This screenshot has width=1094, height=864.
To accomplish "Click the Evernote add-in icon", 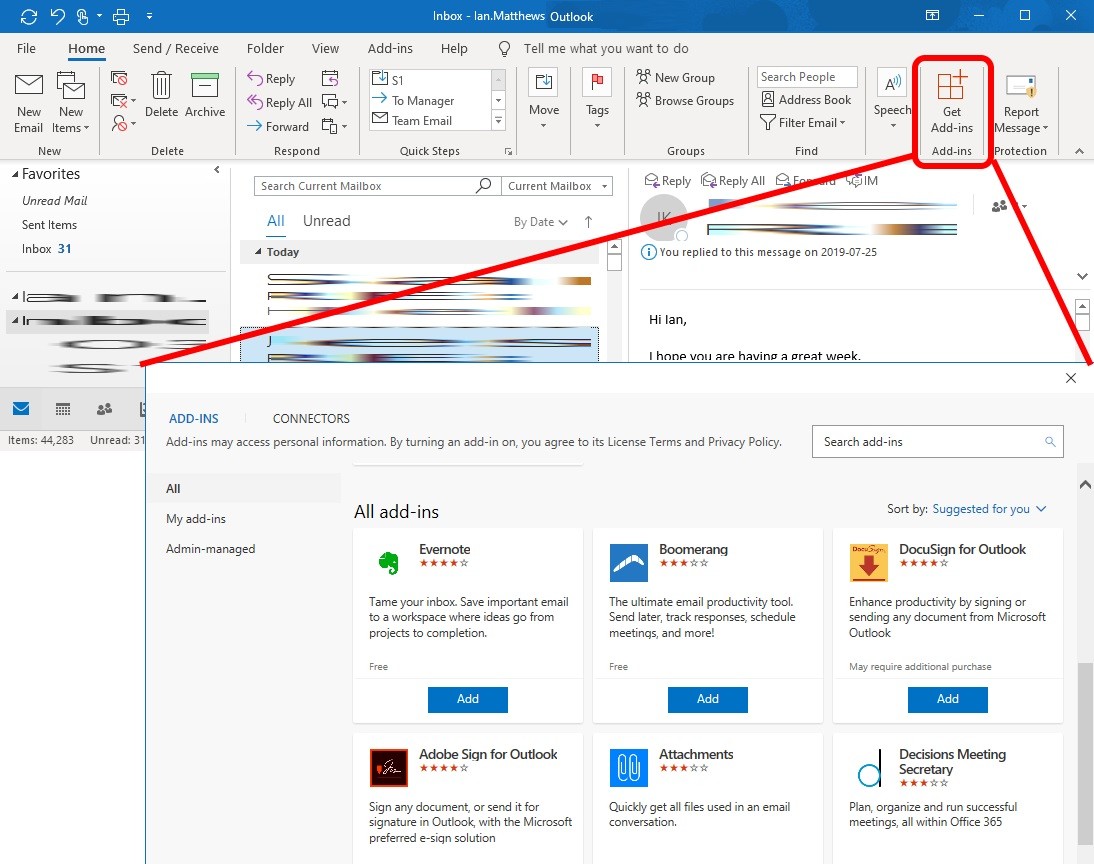I will coord(386,563).
